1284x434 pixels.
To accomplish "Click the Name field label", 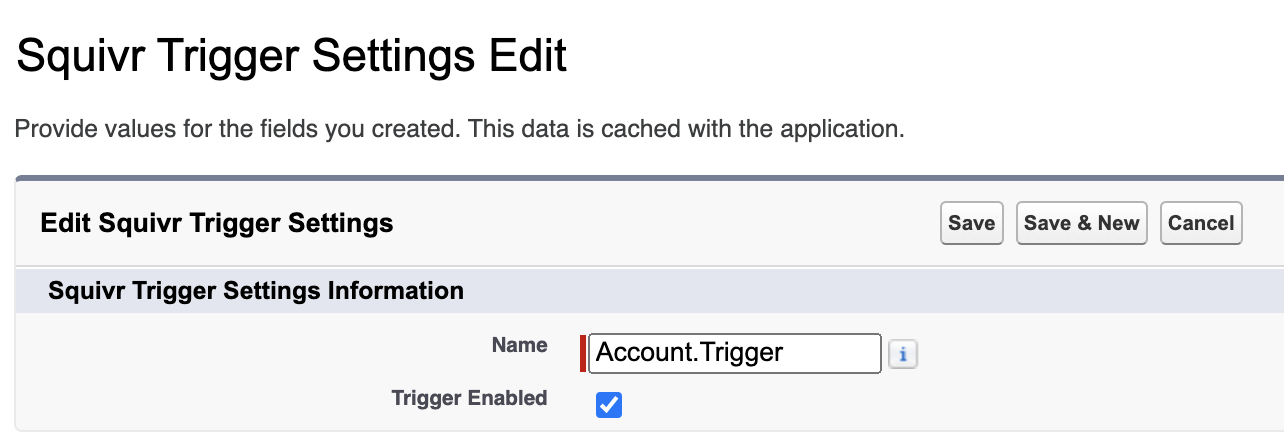I will pyautogui.click(x=519, y=345).
